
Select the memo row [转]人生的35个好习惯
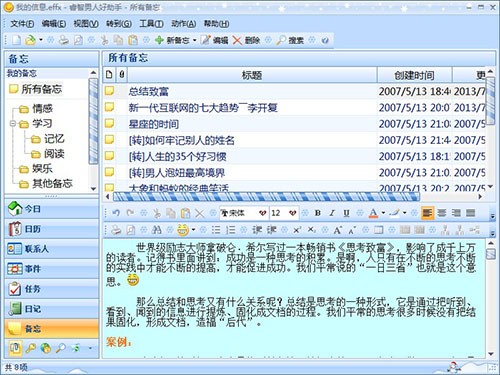[x=294, y=157]
